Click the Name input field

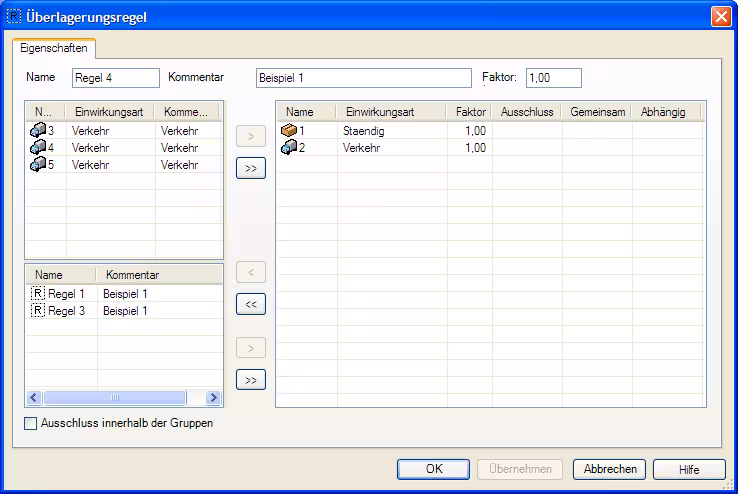pyautogui.click(x=116, y=78)
